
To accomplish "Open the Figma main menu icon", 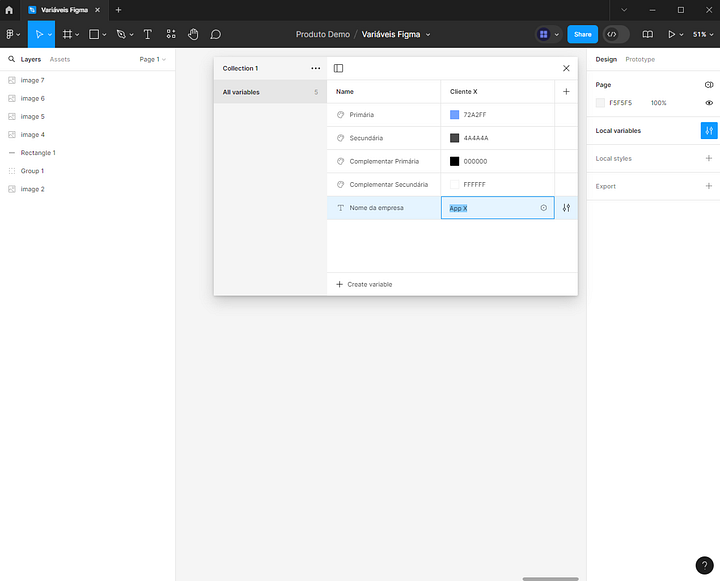I will pos(10,34).
